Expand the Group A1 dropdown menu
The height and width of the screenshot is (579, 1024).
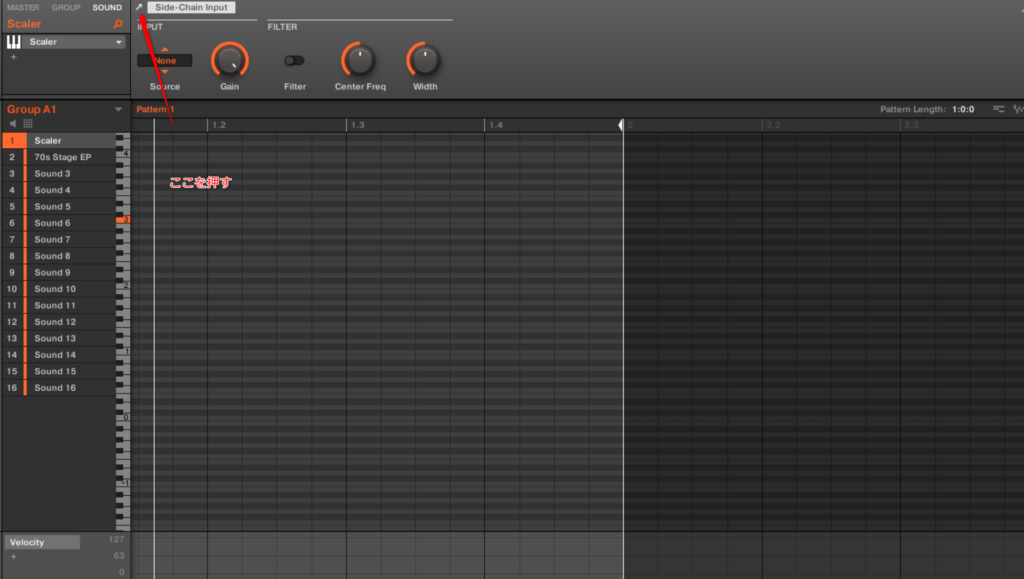click(x=118, y=109)
